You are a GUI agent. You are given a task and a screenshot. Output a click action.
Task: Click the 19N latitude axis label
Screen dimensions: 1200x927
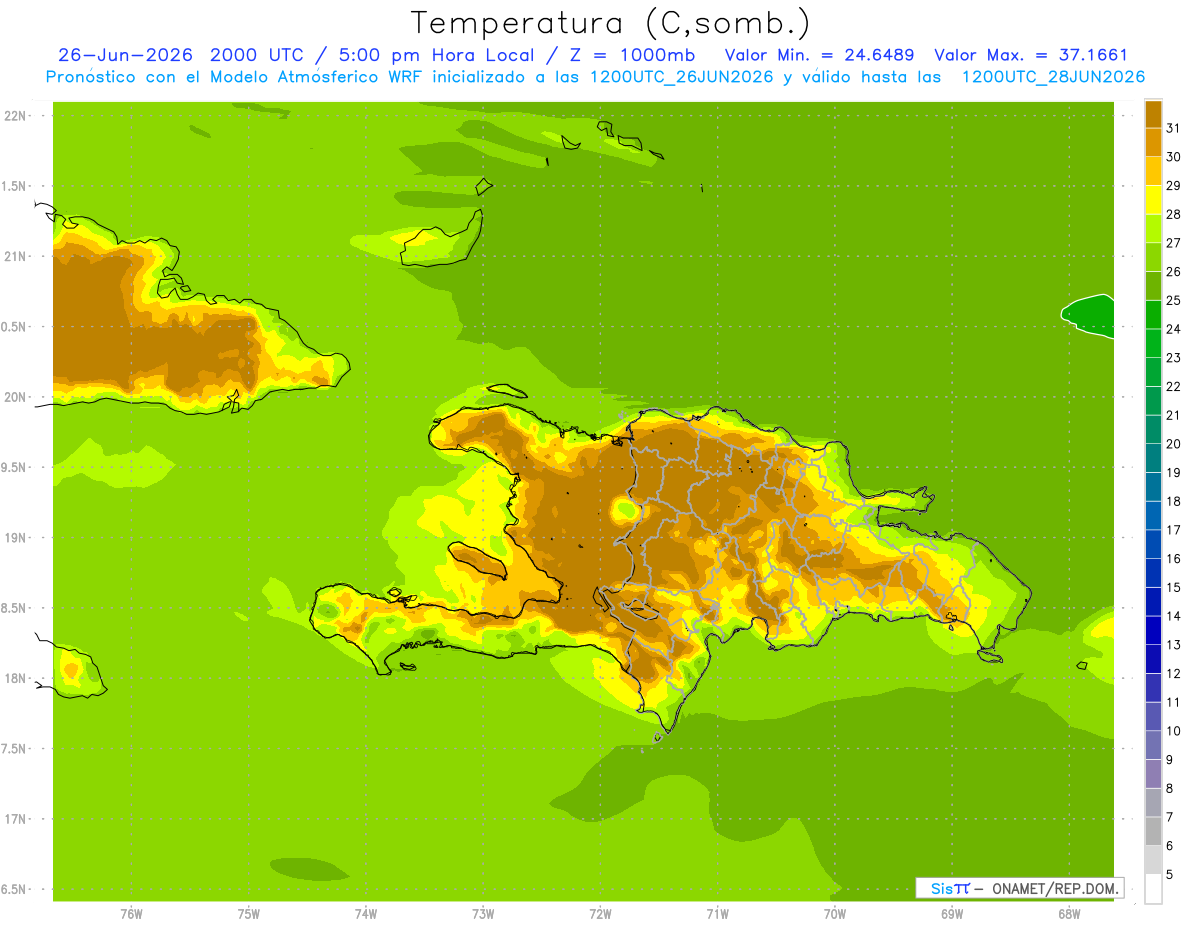click(x=17, y=538)
